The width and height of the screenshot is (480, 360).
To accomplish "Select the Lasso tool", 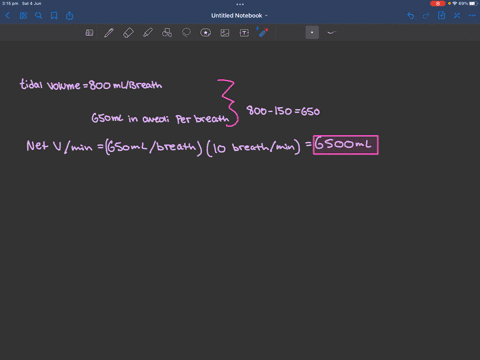I will [186, 33].
